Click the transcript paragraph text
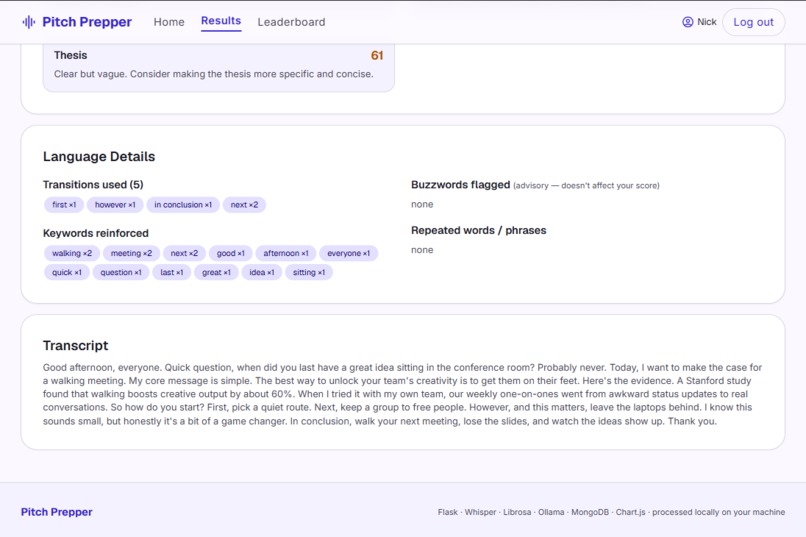806x537 pixels. [402, 394]
